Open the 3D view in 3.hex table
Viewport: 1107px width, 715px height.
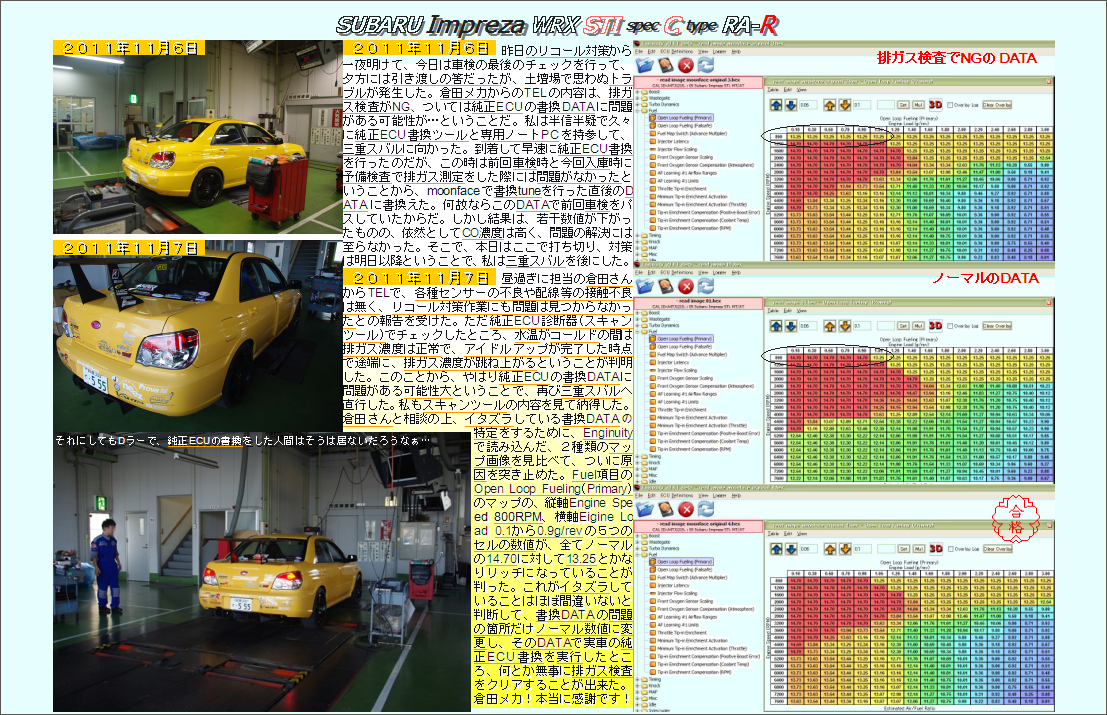tap(935, 105)
